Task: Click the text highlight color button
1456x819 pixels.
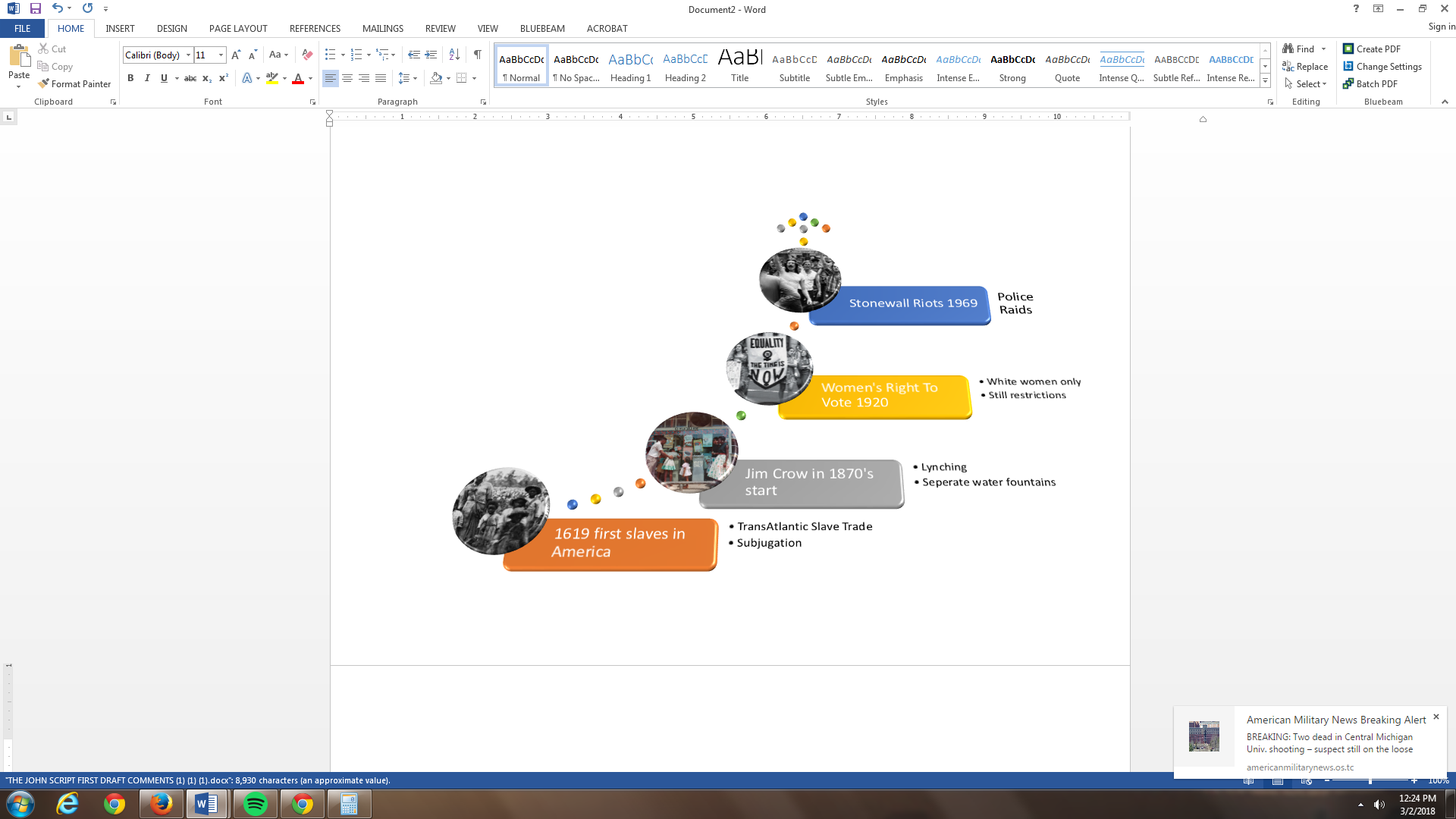Action: pos(271,78)
